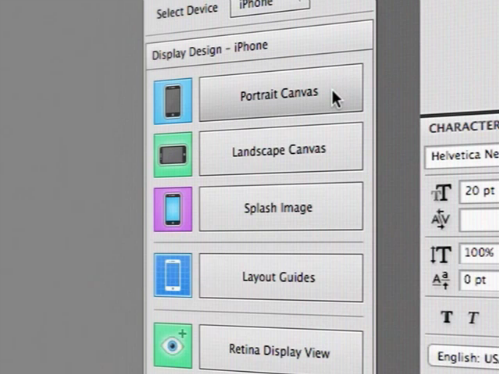The image size is (499, 374).
Task: Edit the 0 pt baseline shift field
Action: (x=479, y=280)
